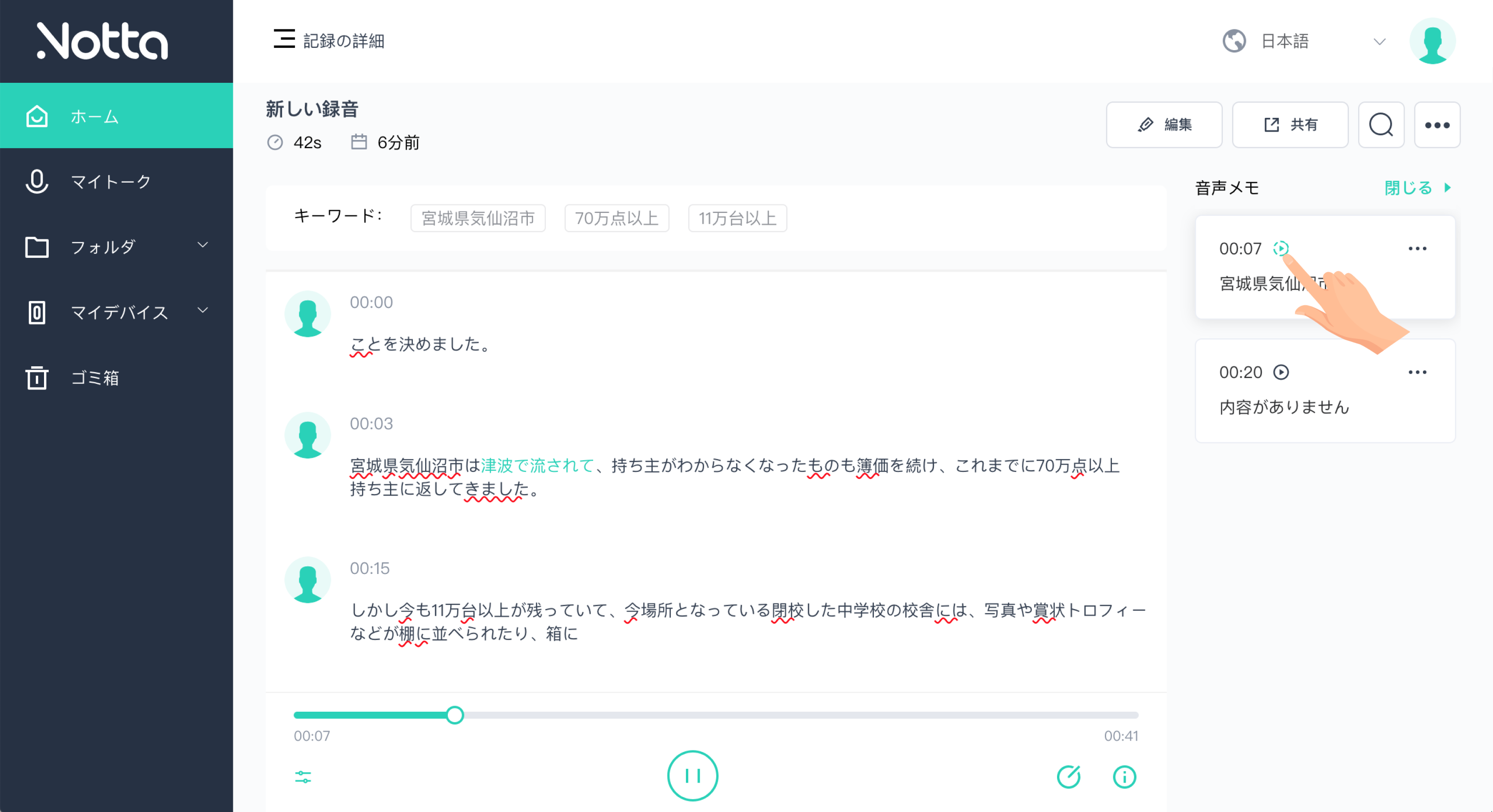Viewport: 1493px width, 812px height.
Task: Open more options with the three-dot icon
Action: [x=1437, y=124]
